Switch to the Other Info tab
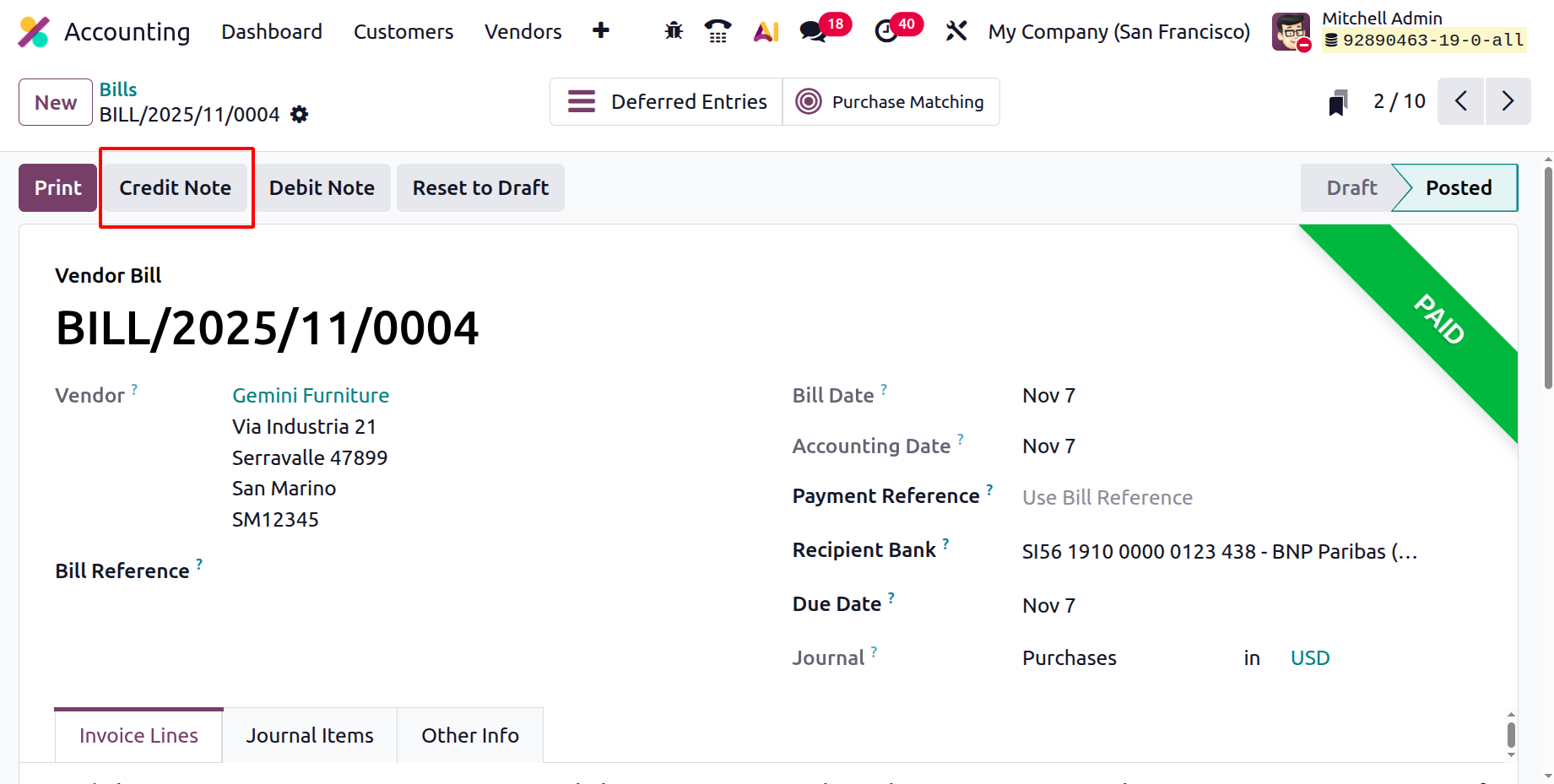The image size is (1554, 784). [470, 735]
